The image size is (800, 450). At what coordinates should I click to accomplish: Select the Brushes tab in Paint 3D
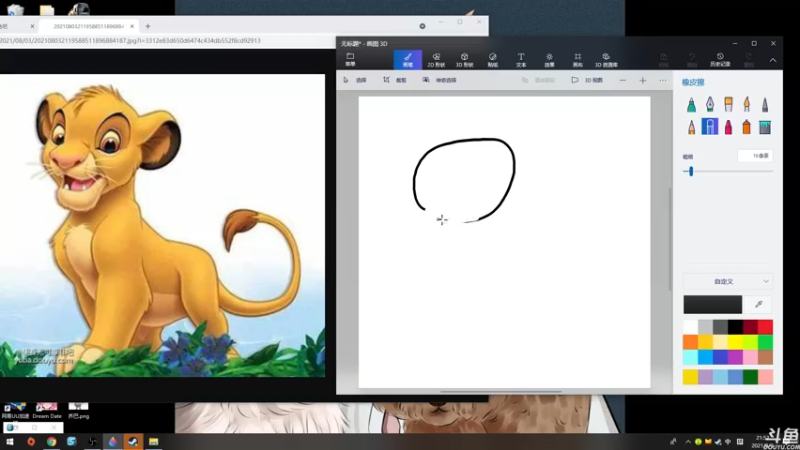[x=408, y=60]
